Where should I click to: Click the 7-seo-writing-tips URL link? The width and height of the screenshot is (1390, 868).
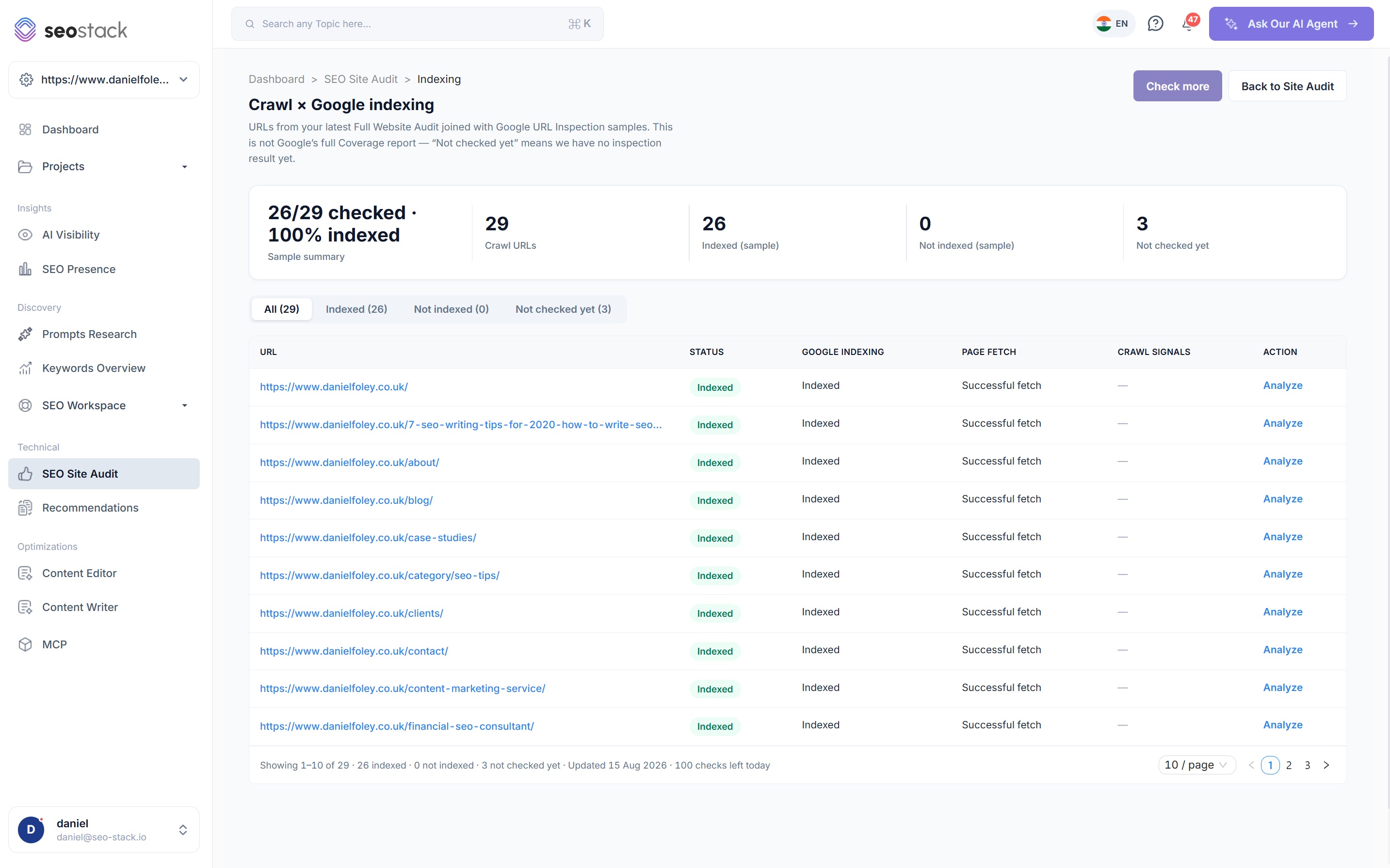(460, 425)
